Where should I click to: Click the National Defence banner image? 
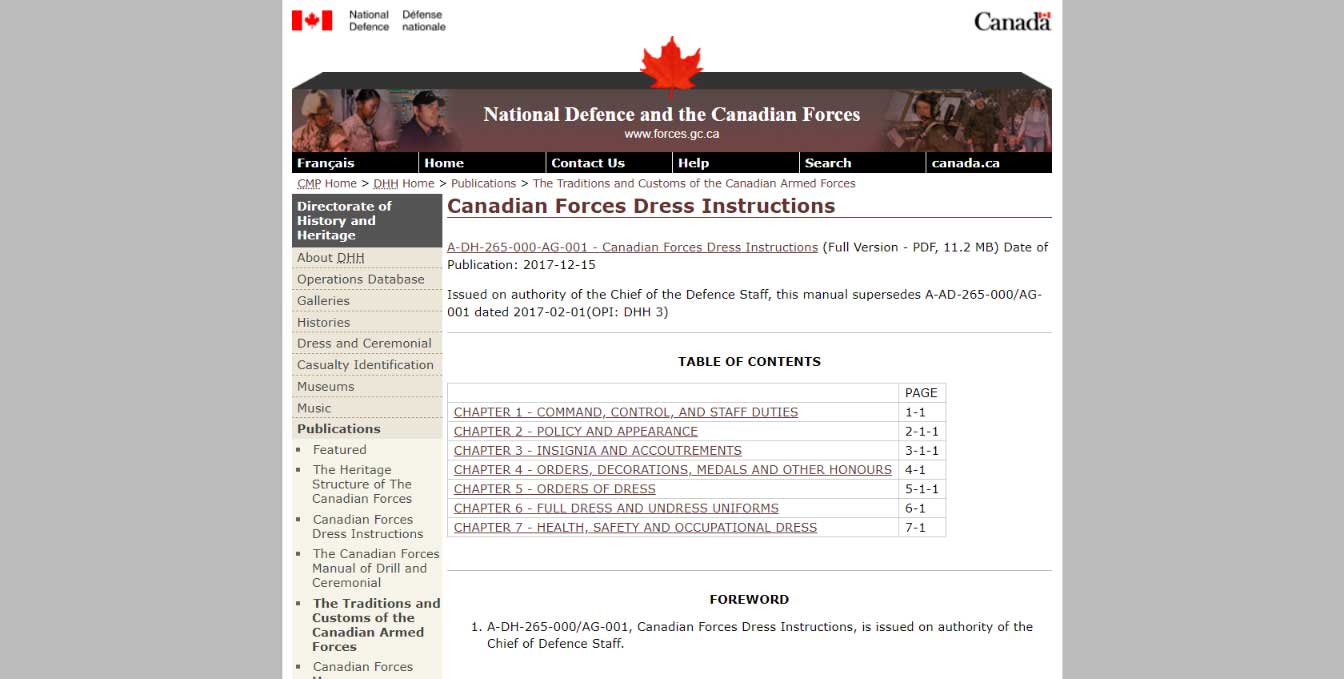click(x=671, y=121)
